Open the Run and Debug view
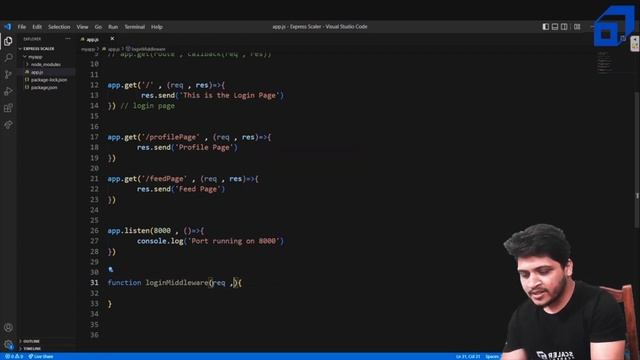This screenshot has height=360, width=640. pos(8,91)
